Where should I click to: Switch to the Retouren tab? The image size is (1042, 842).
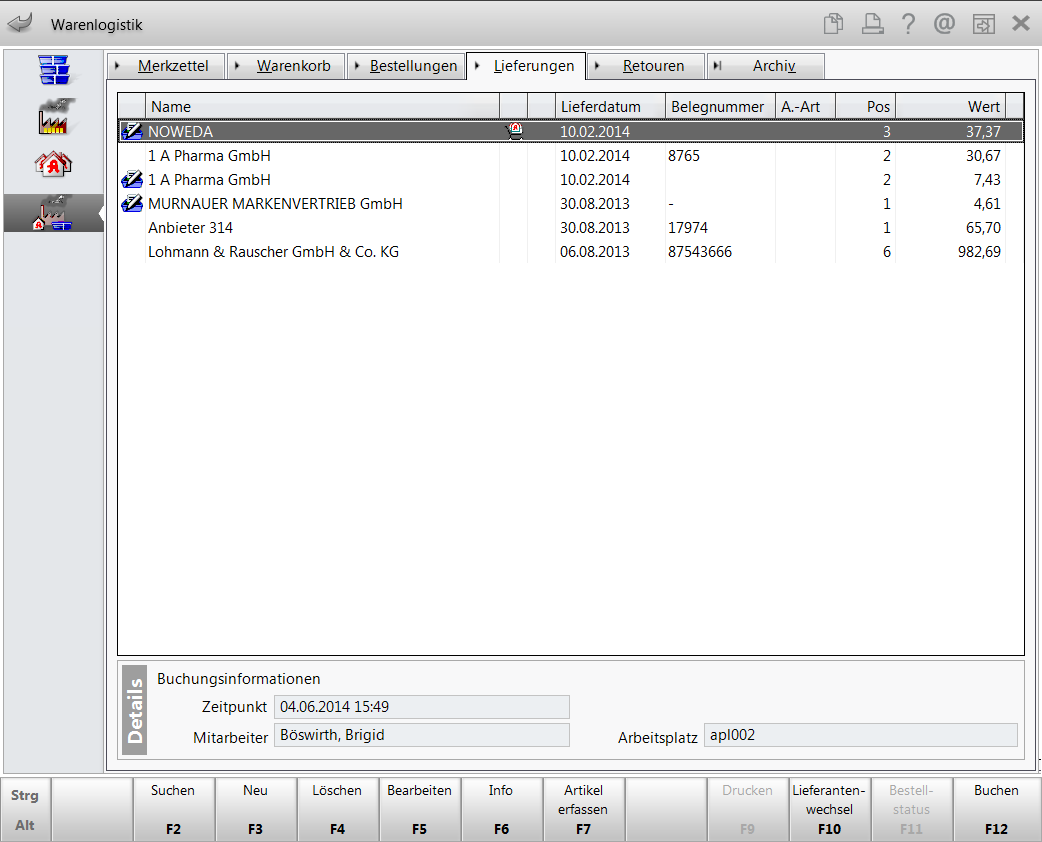click(646, 66)
